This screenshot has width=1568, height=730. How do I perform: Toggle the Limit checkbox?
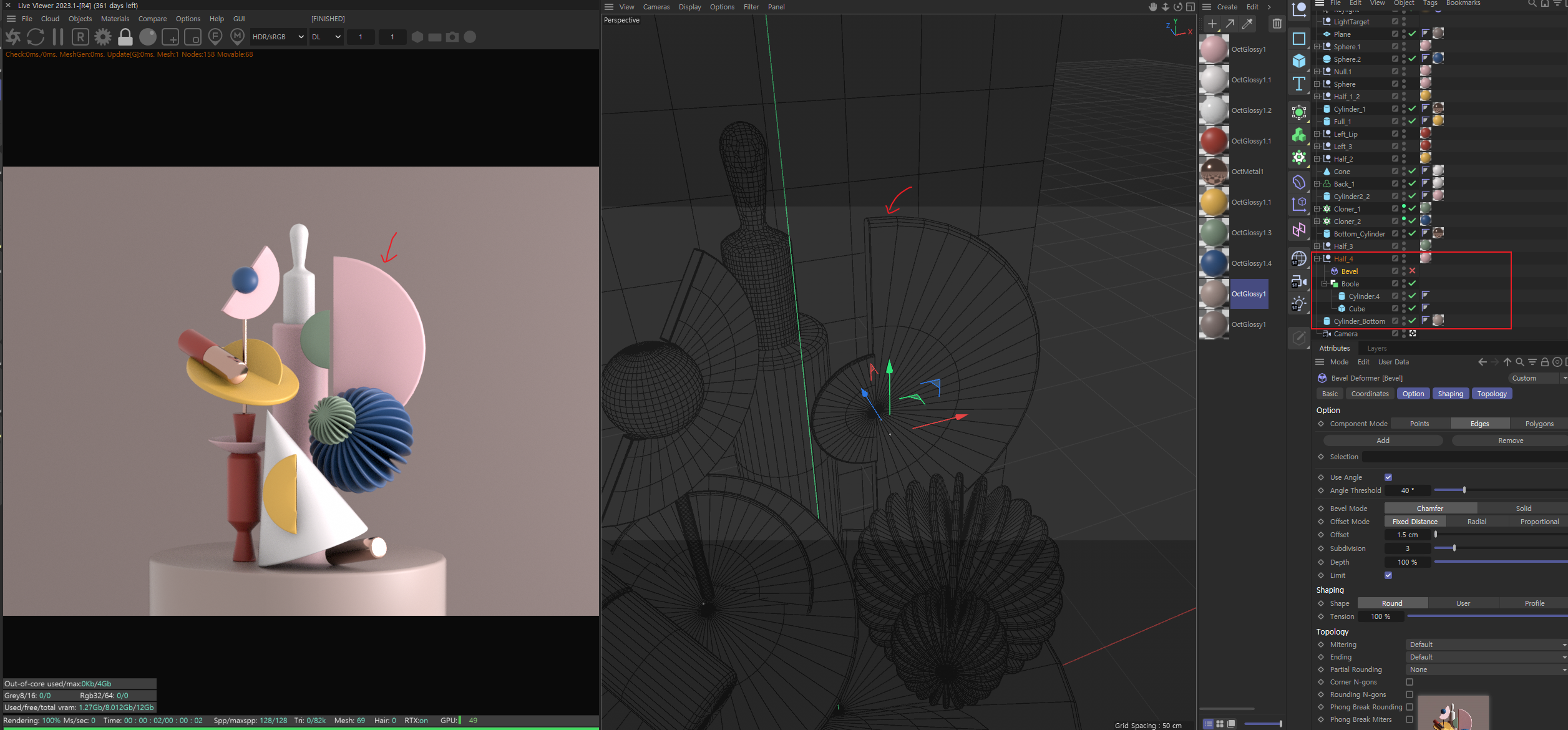coord(1388,575)
